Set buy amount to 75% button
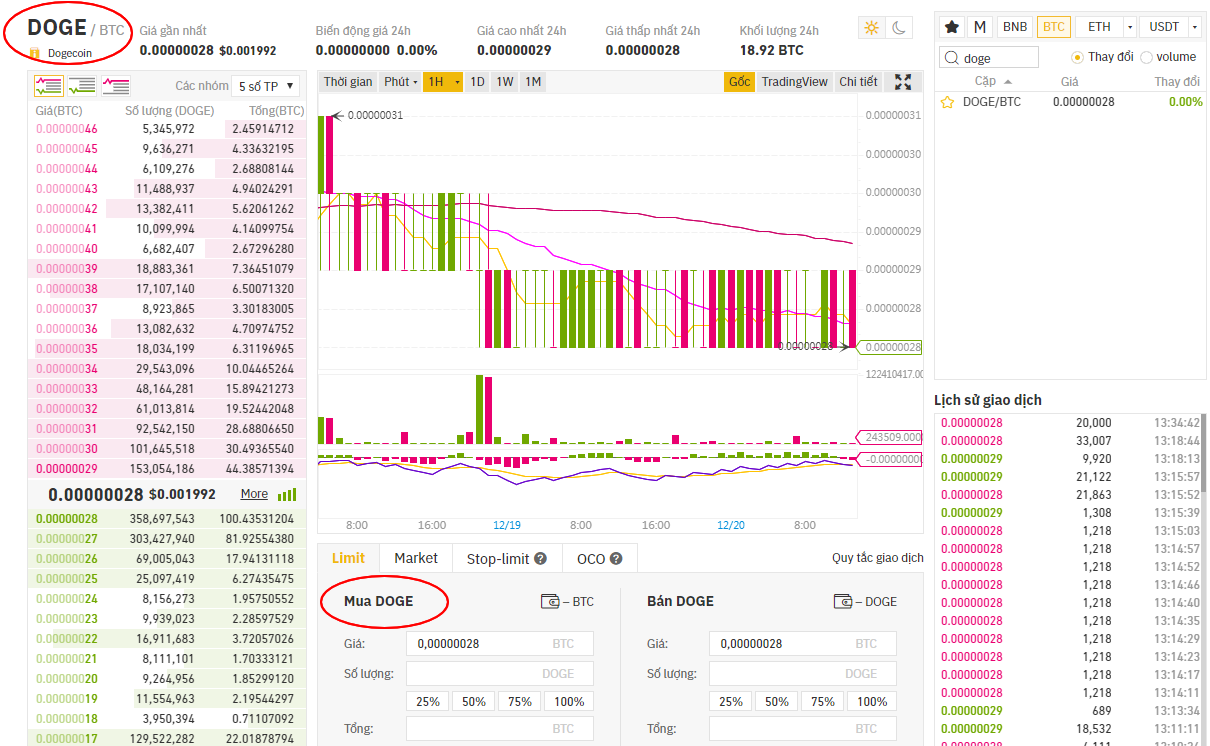 click(519, 701)
